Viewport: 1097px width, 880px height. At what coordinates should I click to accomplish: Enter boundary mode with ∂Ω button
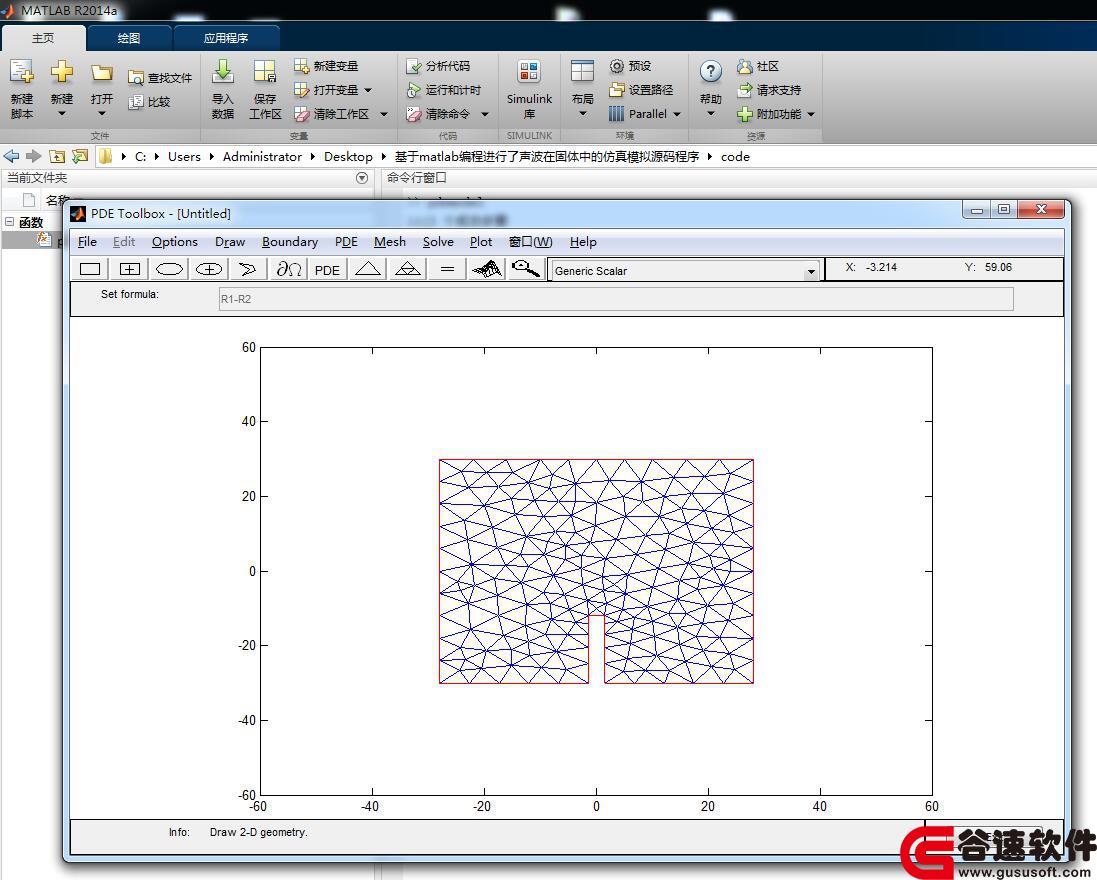pyautogui.click(x=288, y=269)
